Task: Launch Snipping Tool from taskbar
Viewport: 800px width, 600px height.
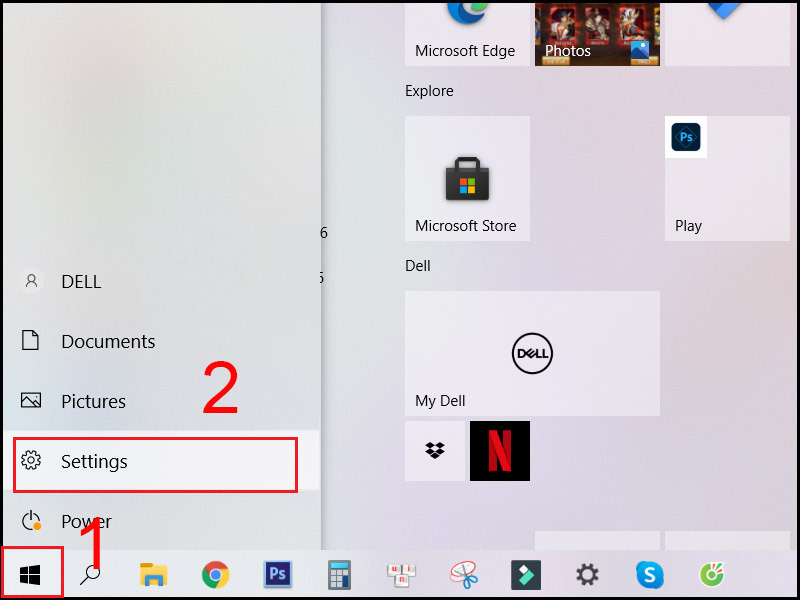Action: point(463,574)
